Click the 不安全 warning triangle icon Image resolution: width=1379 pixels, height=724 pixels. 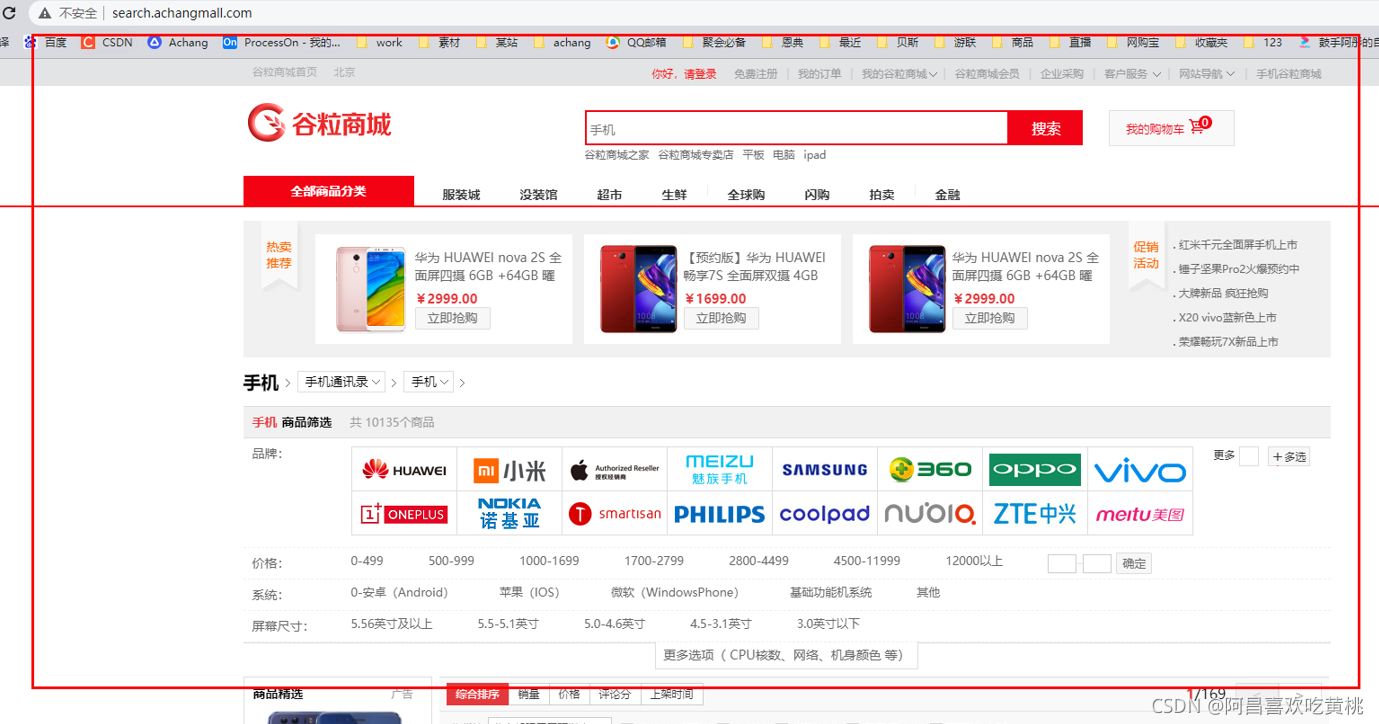point(44,13)
